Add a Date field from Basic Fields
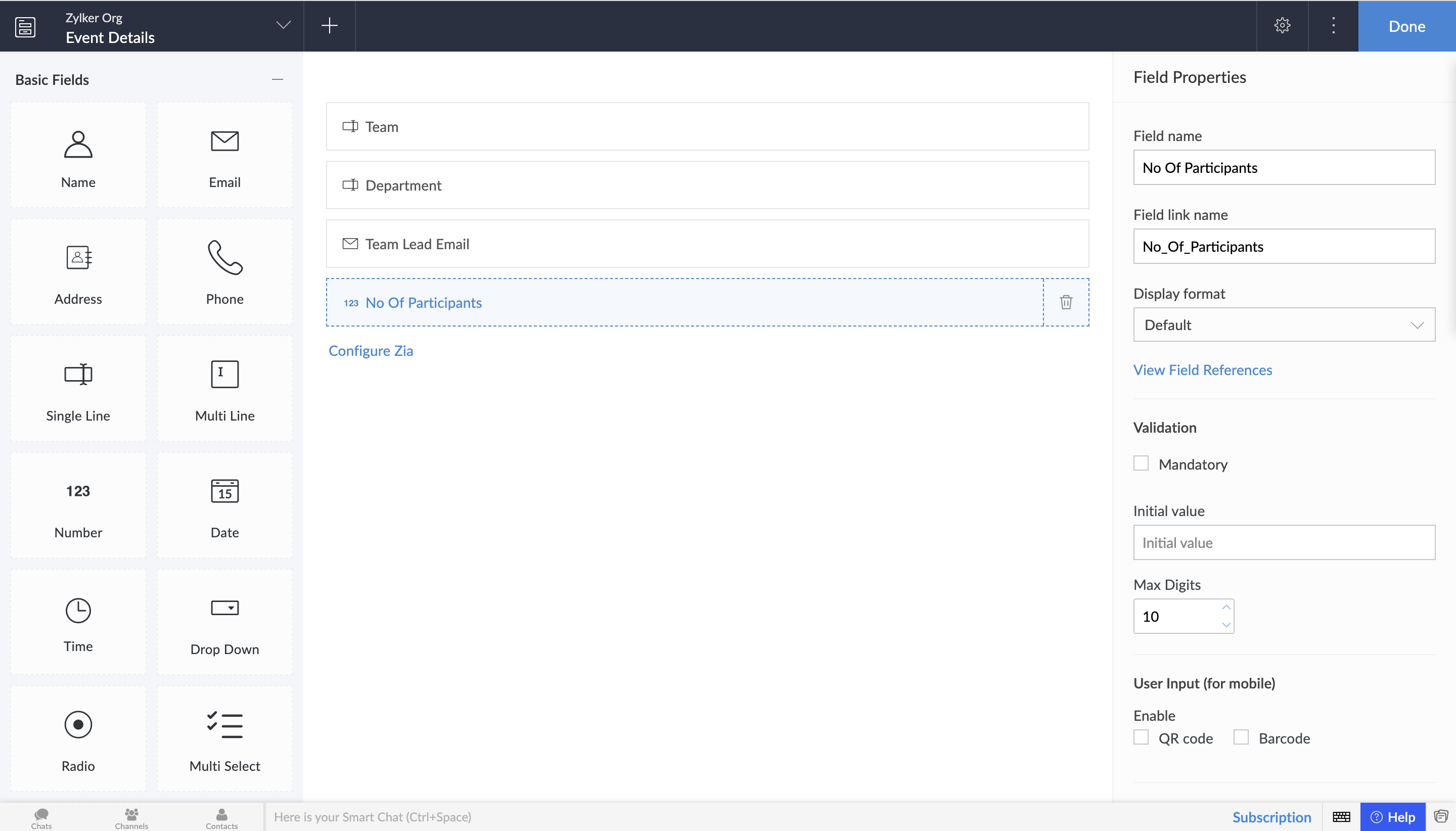This screenshot has width=1456, height=831. pos(224,505)
